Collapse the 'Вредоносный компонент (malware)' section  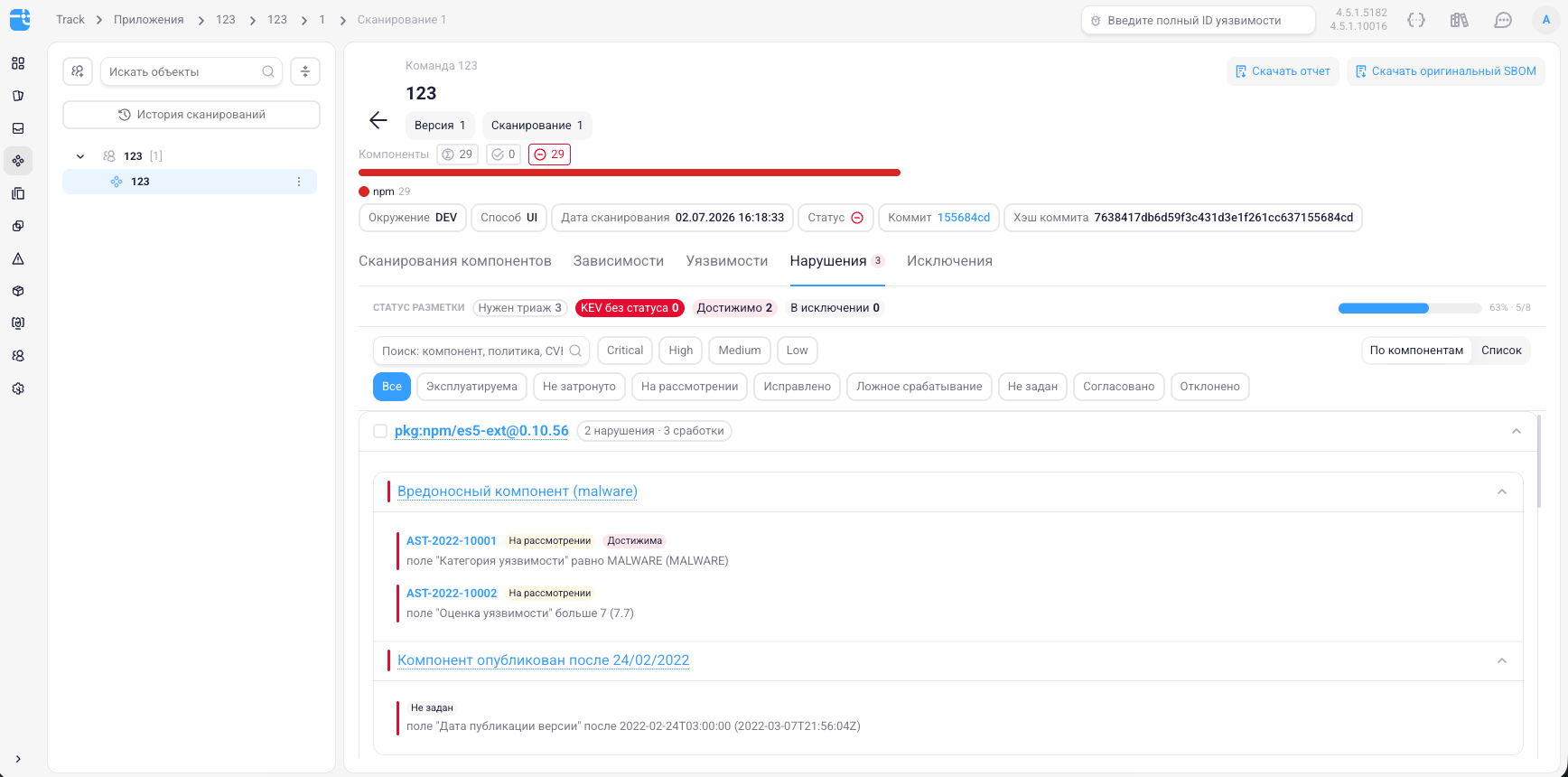(1502, 491)
